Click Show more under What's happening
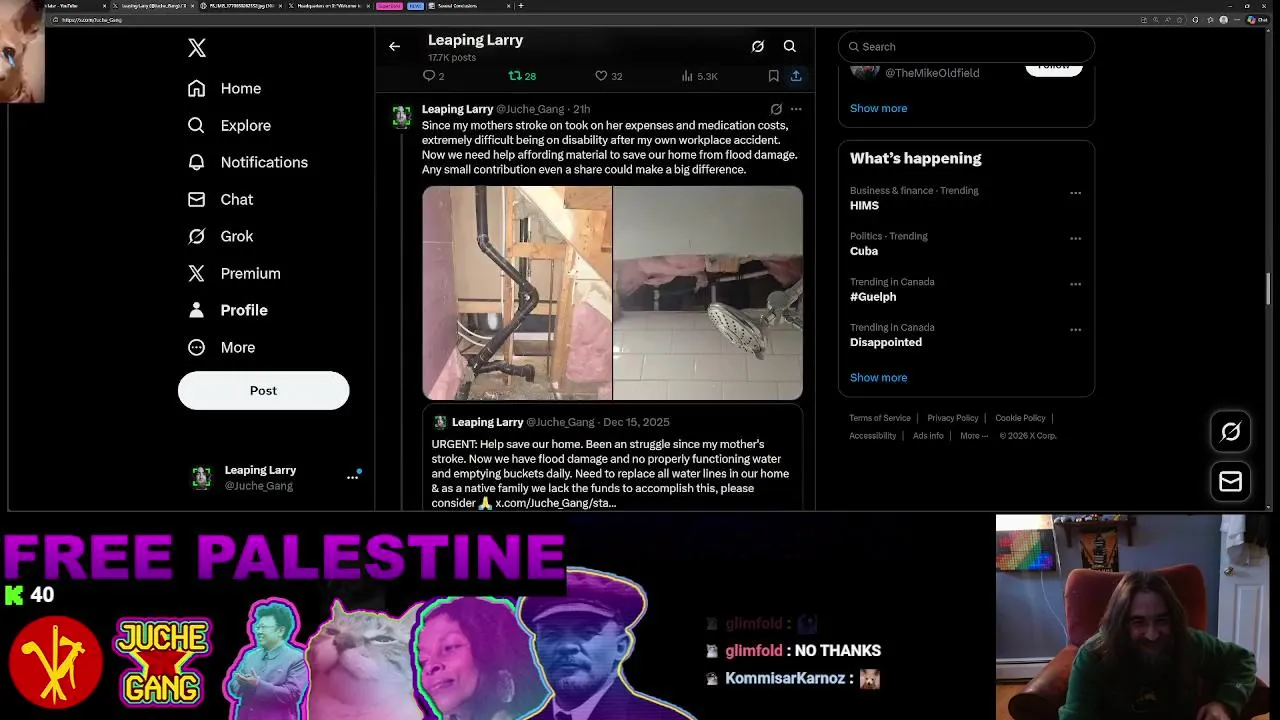This screenshot has width=1280, height=720. coord(878,377)
